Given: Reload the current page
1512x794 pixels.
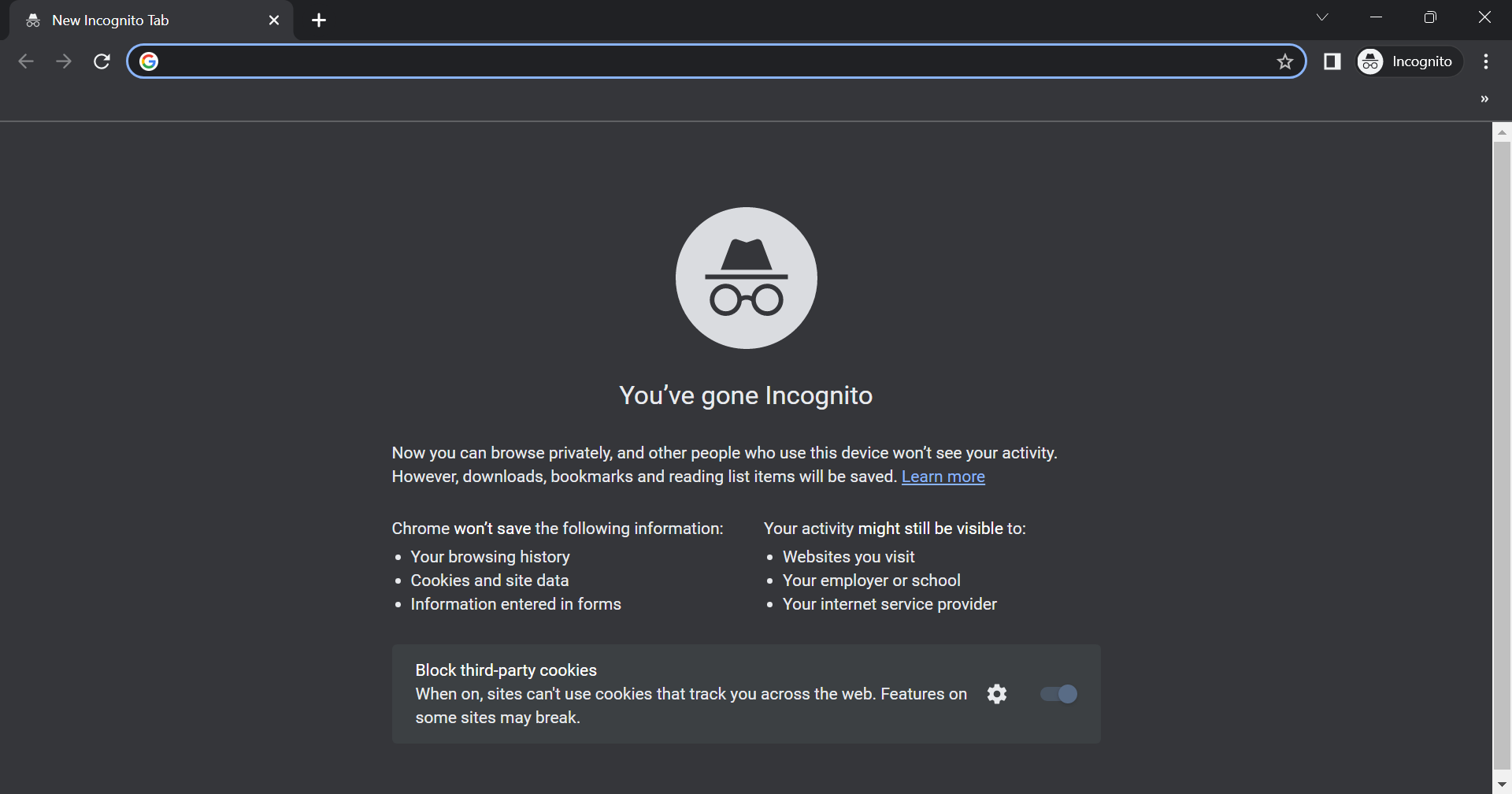Looking at the screenshot, I should (102, 61).
